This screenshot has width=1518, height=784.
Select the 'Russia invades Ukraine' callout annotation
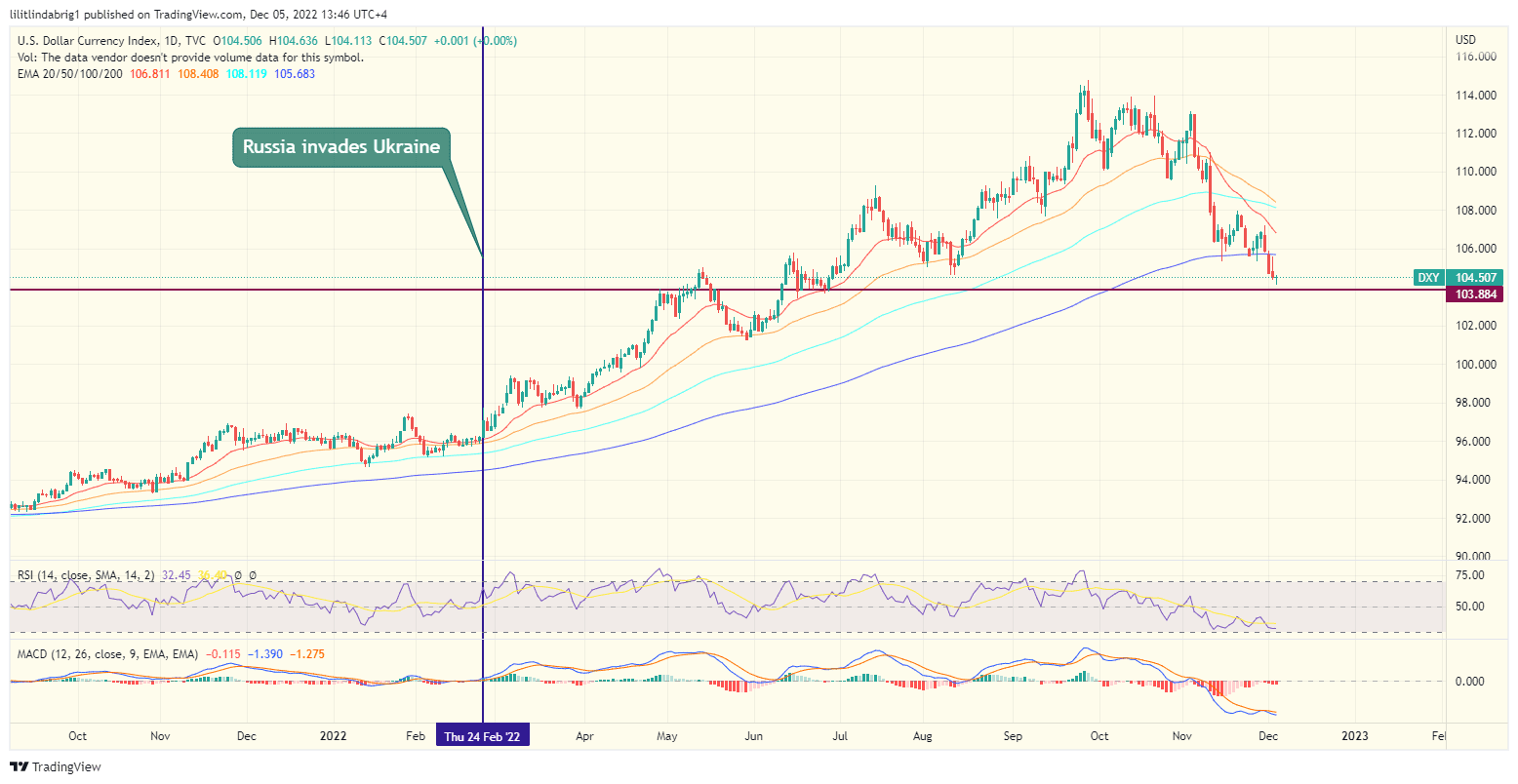click(342, 147)
